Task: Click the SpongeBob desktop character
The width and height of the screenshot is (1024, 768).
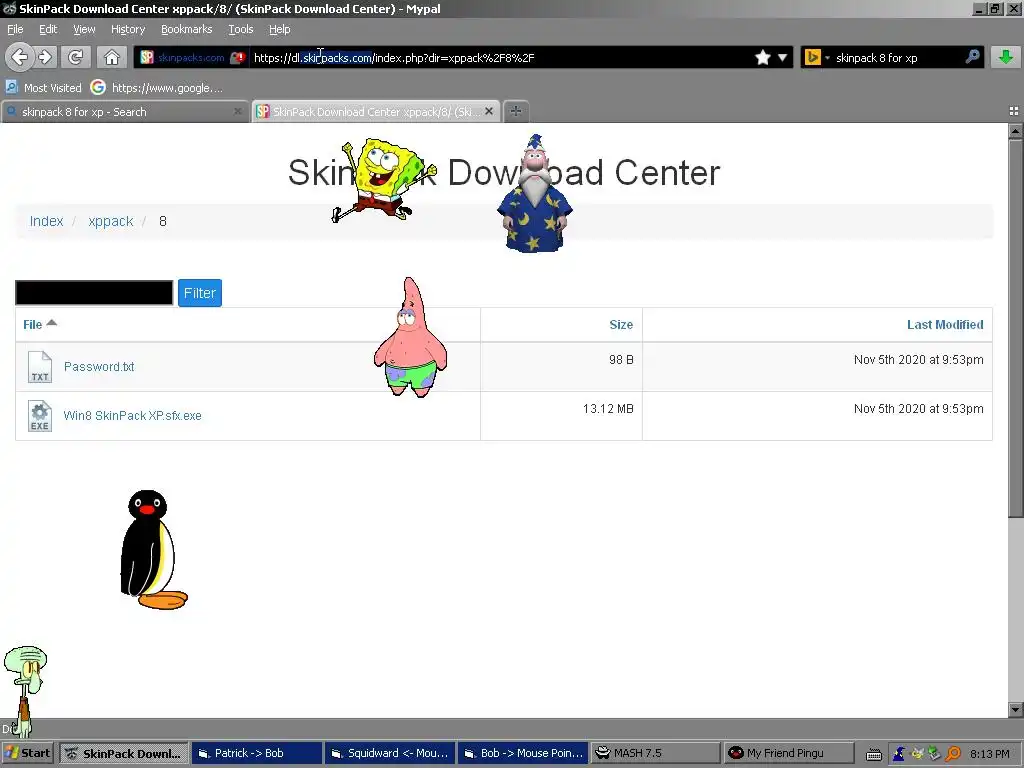Action: pyautogui.click(x=382, y=180)
